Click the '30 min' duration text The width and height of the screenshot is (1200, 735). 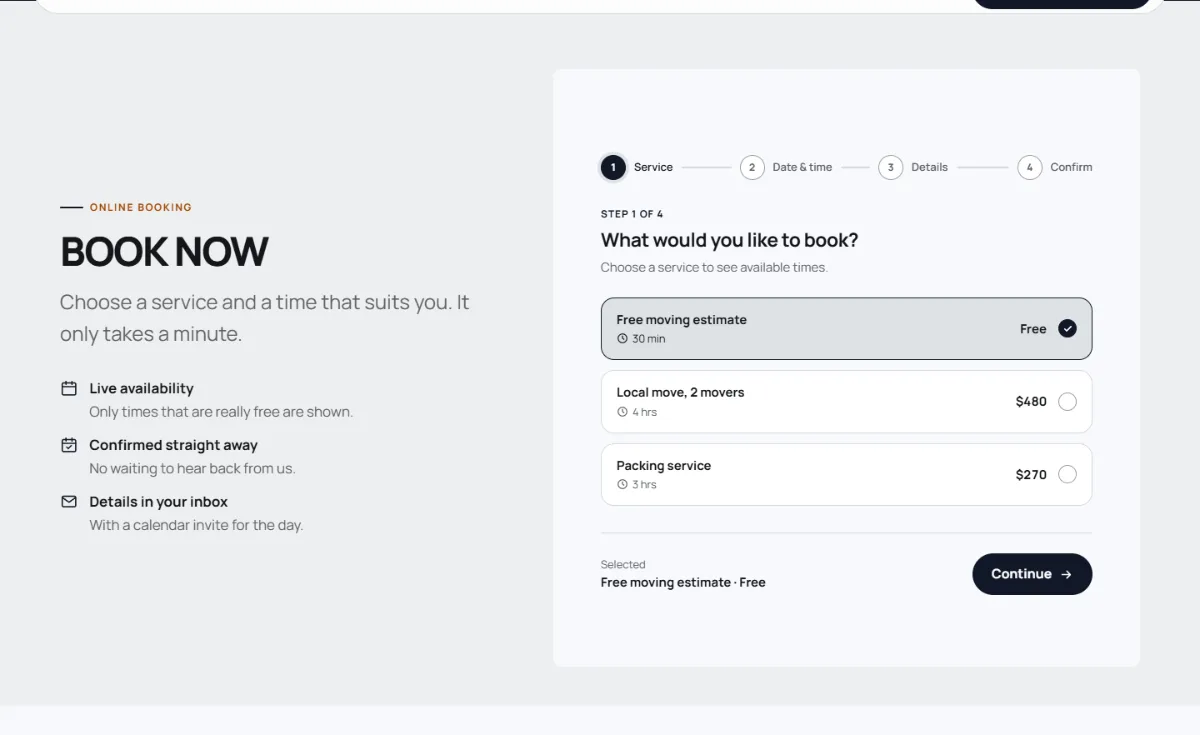coord(648,339)
